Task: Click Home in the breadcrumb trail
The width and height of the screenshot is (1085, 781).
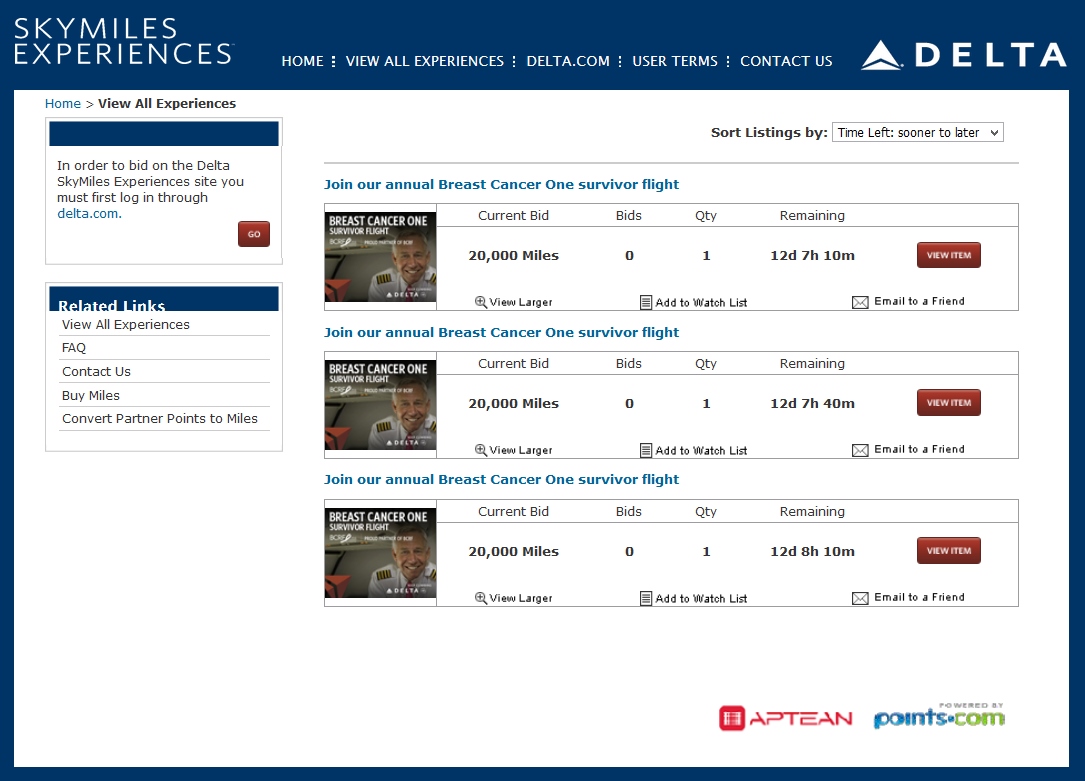Action: pos(62,103)
